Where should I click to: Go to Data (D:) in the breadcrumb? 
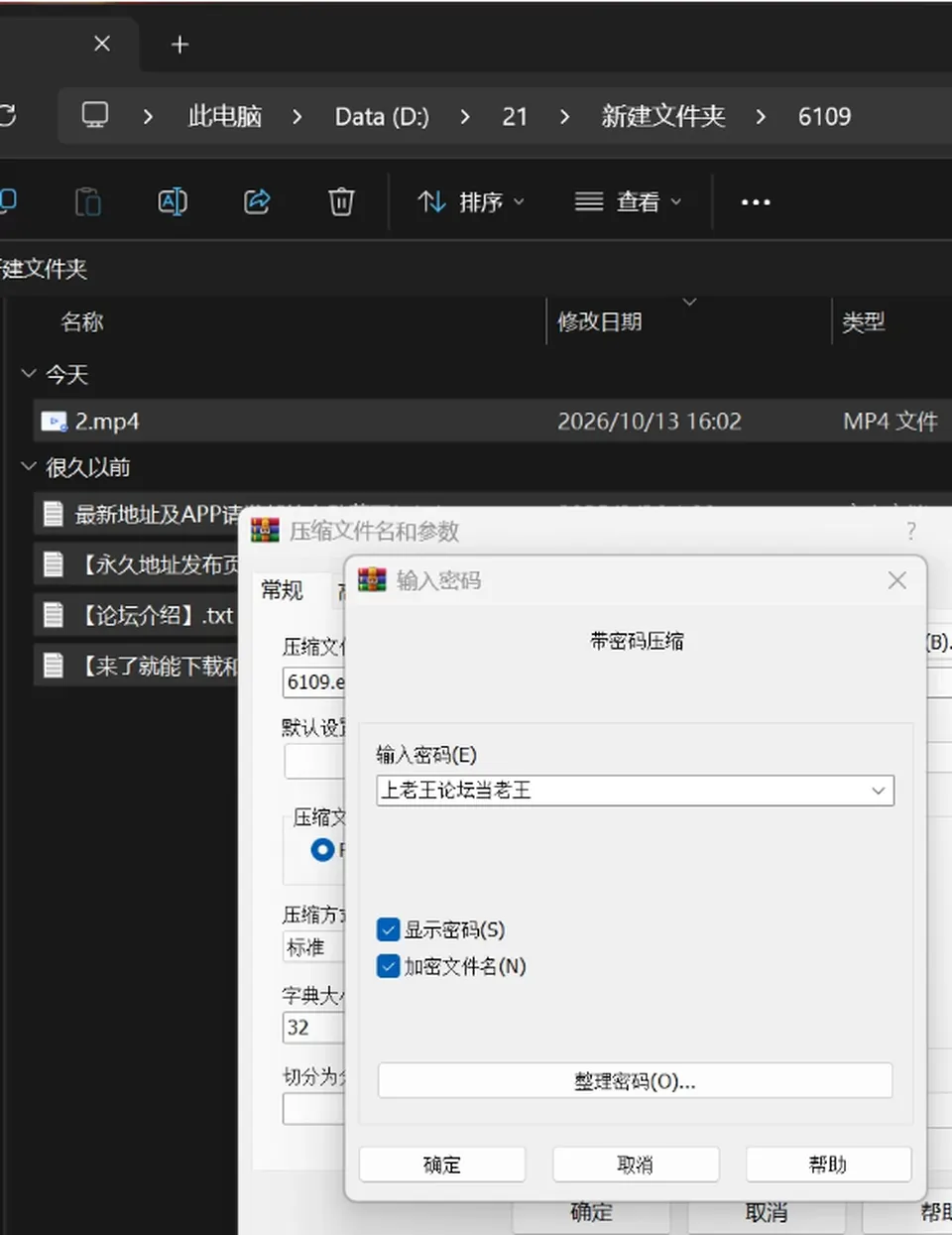382,116
